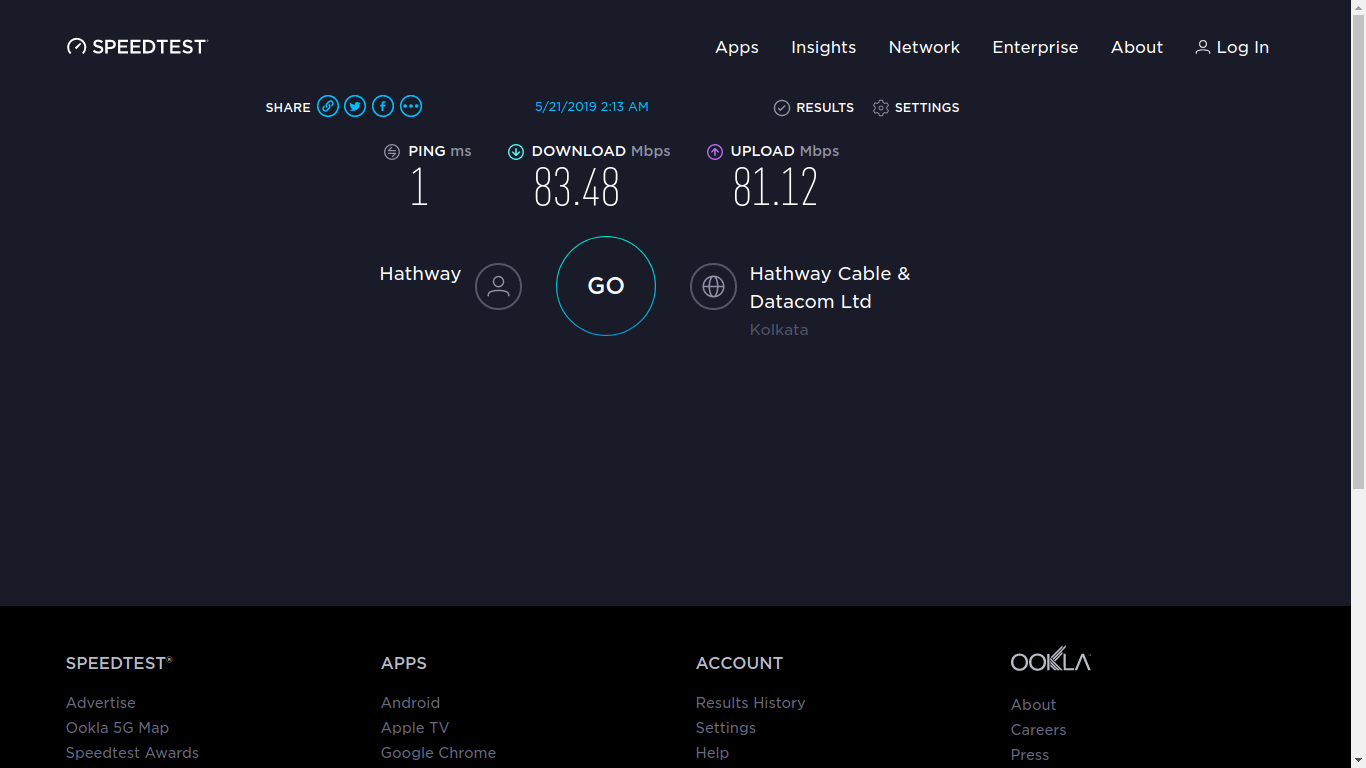The width and height of the screenshot is (1366, 768).
Task: Open more share options ellipsis icon
Action: 411,107
